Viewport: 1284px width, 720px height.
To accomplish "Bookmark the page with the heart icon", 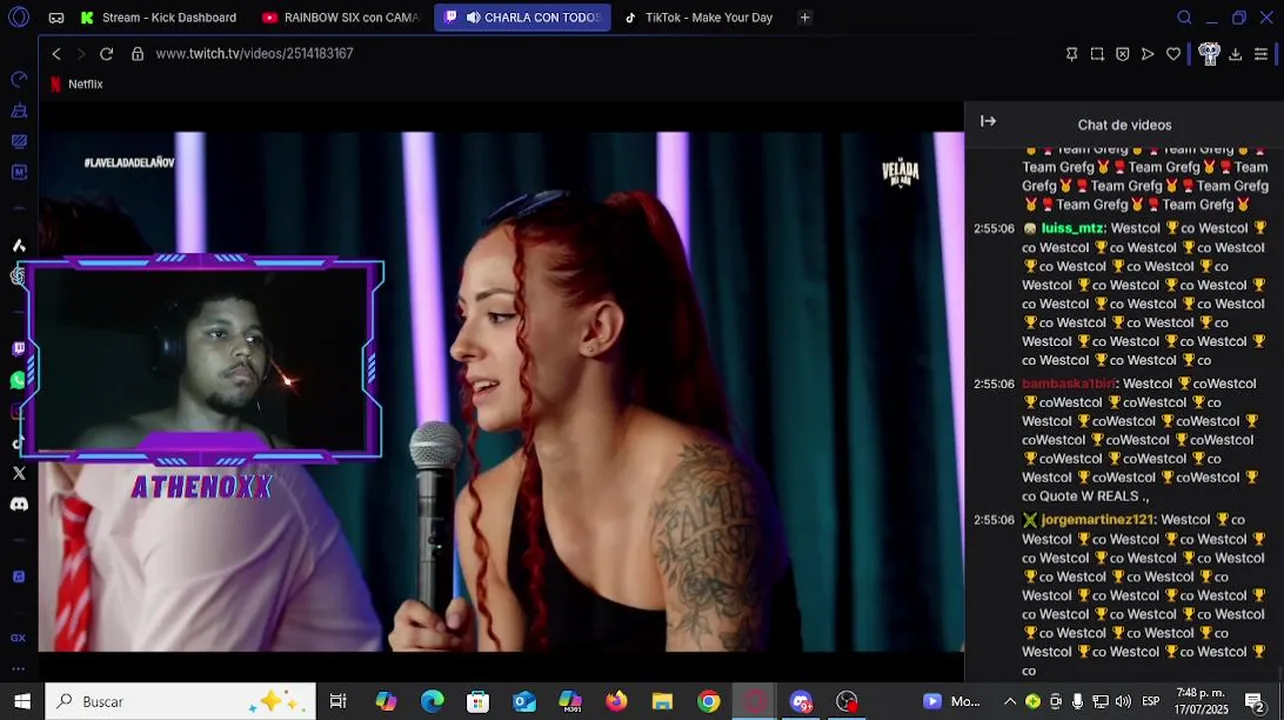I will coord(1173,54).
